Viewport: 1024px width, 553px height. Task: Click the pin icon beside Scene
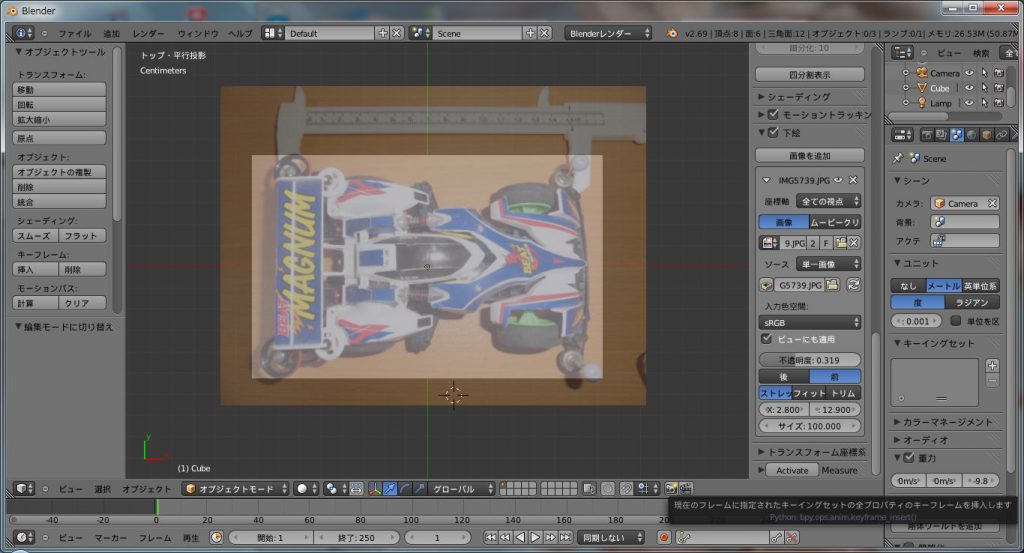click(x=898, y=158)
